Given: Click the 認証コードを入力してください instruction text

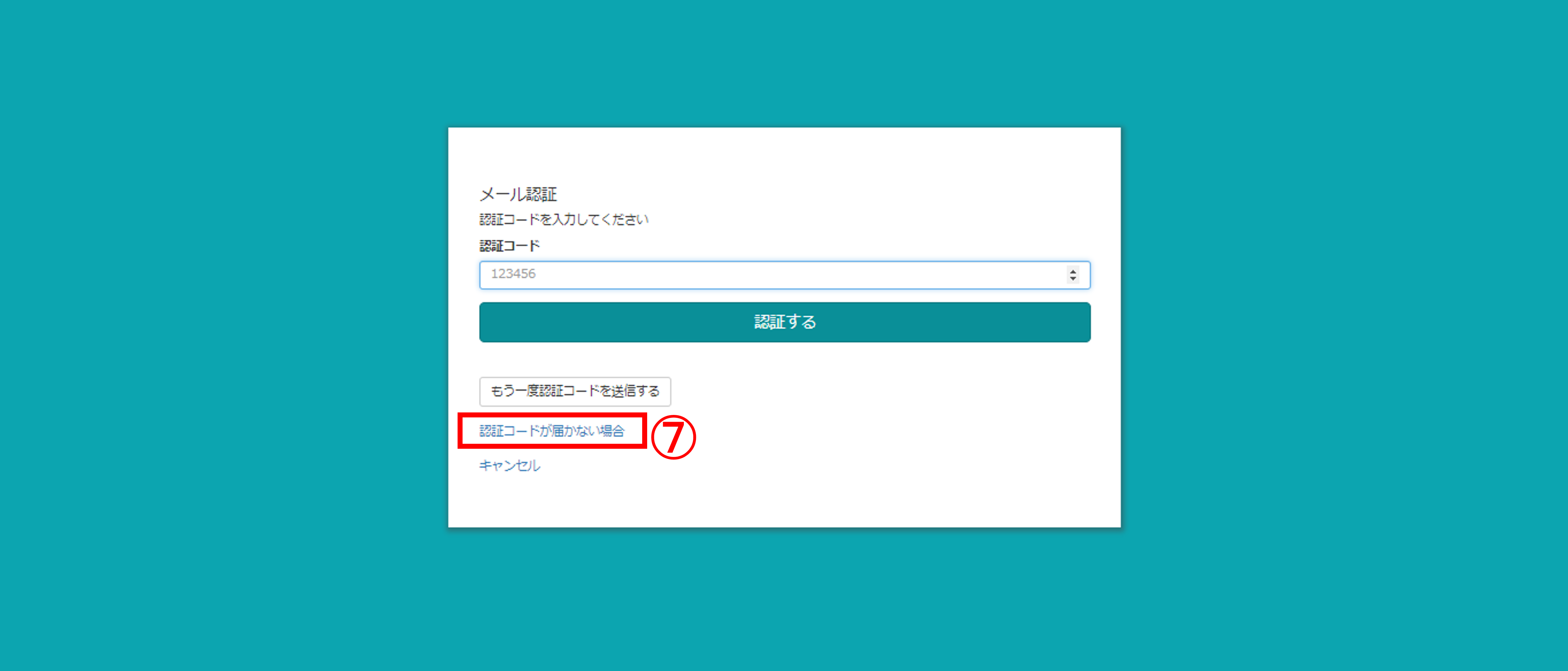Looking at the screenshot, I should pos(564,219).
